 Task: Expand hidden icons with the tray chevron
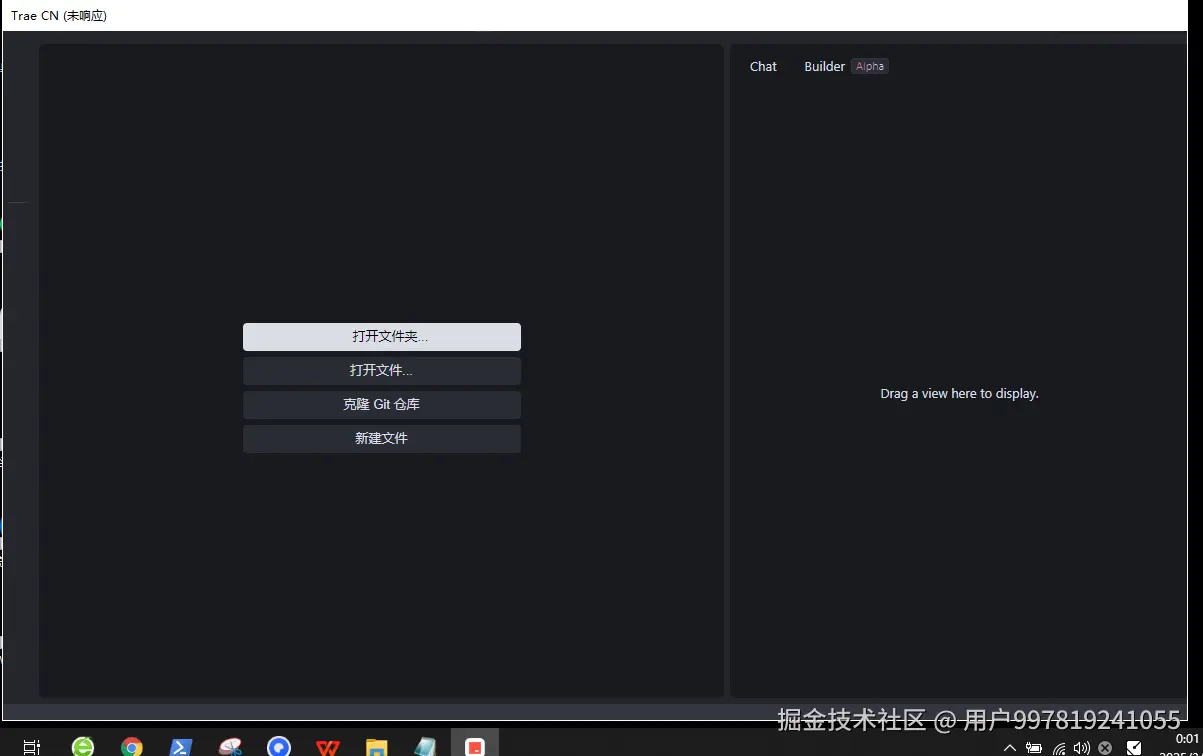1009,747
